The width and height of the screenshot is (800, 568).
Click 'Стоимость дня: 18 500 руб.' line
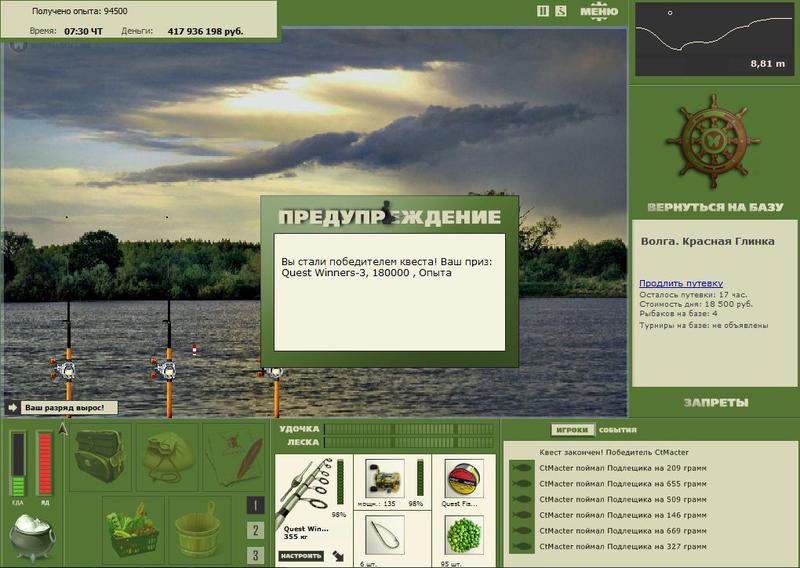click(696, 304)
